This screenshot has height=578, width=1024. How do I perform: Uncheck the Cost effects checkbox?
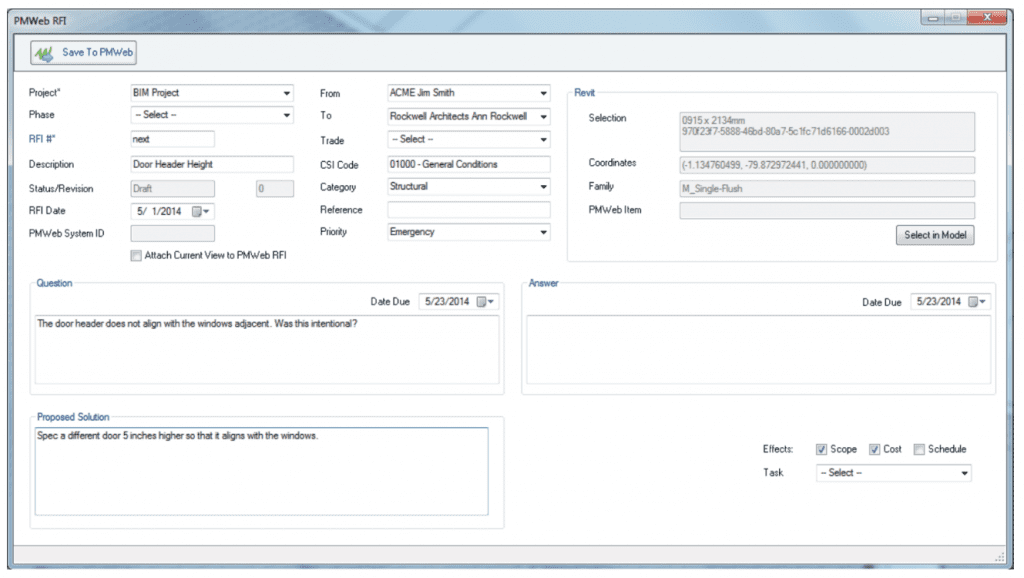coord(874,449)
